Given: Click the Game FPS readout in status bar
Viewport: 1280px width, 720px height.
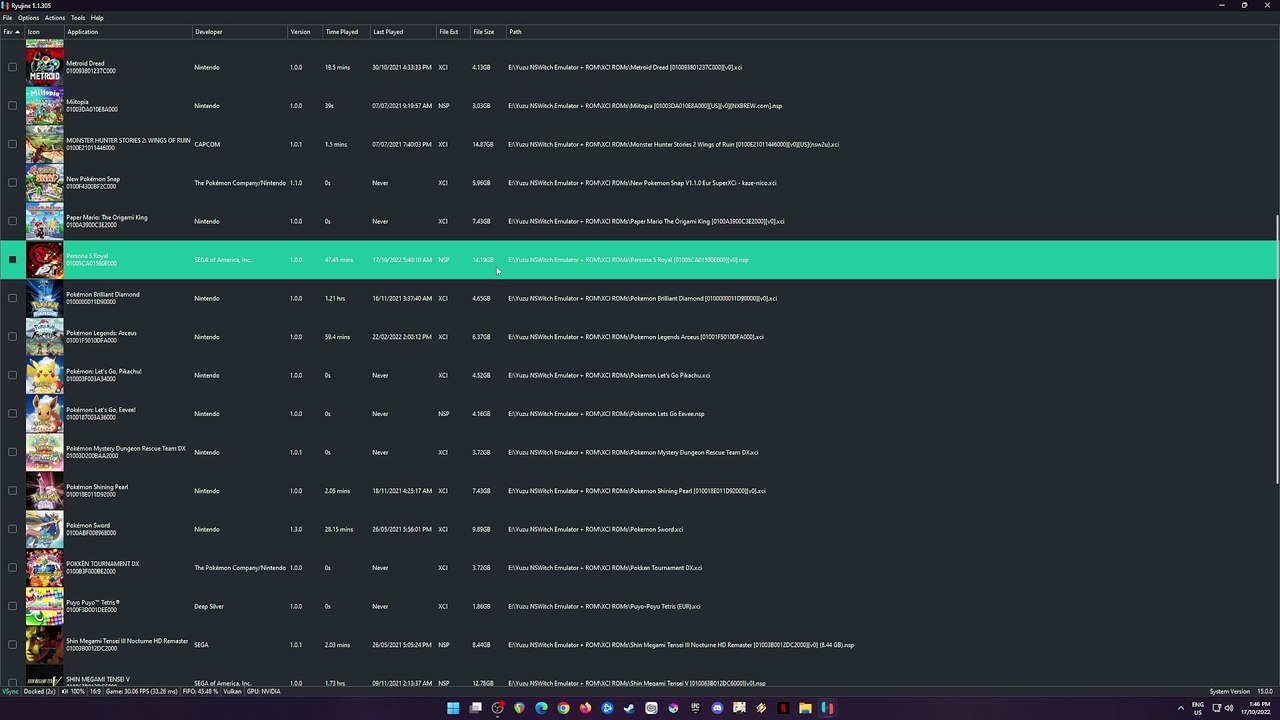Looking at the screenshot, I should [141, 691].
